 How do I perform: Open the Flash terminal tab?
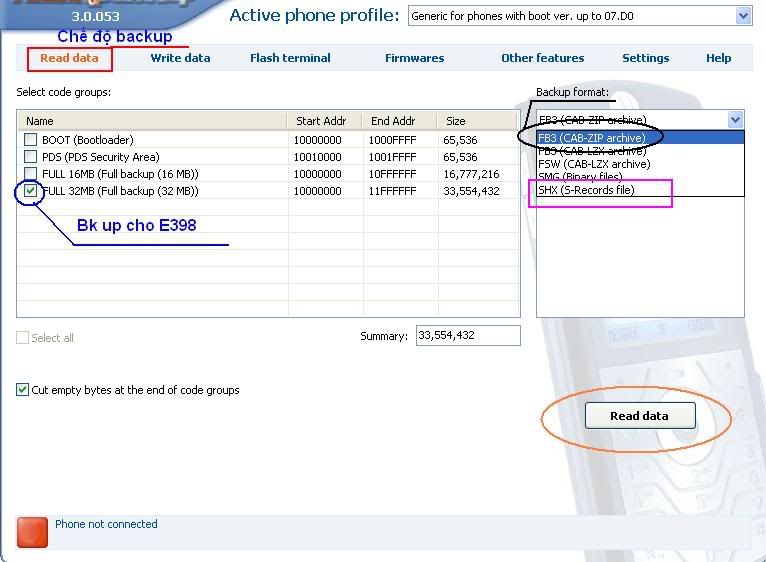(x=290, y=58)
